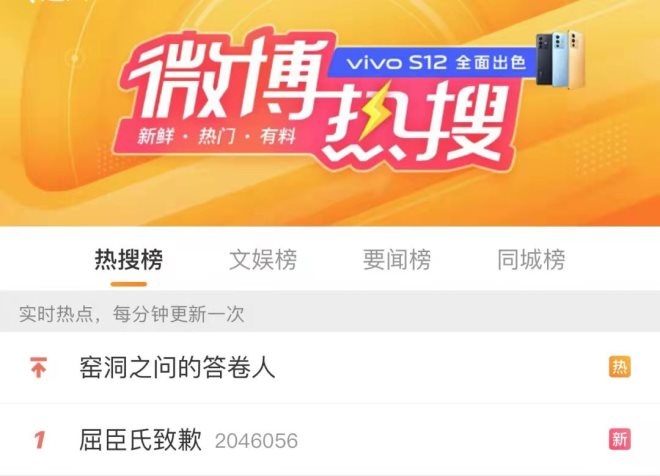Click the orange underline beneath 热搜榜

point(129,284)
